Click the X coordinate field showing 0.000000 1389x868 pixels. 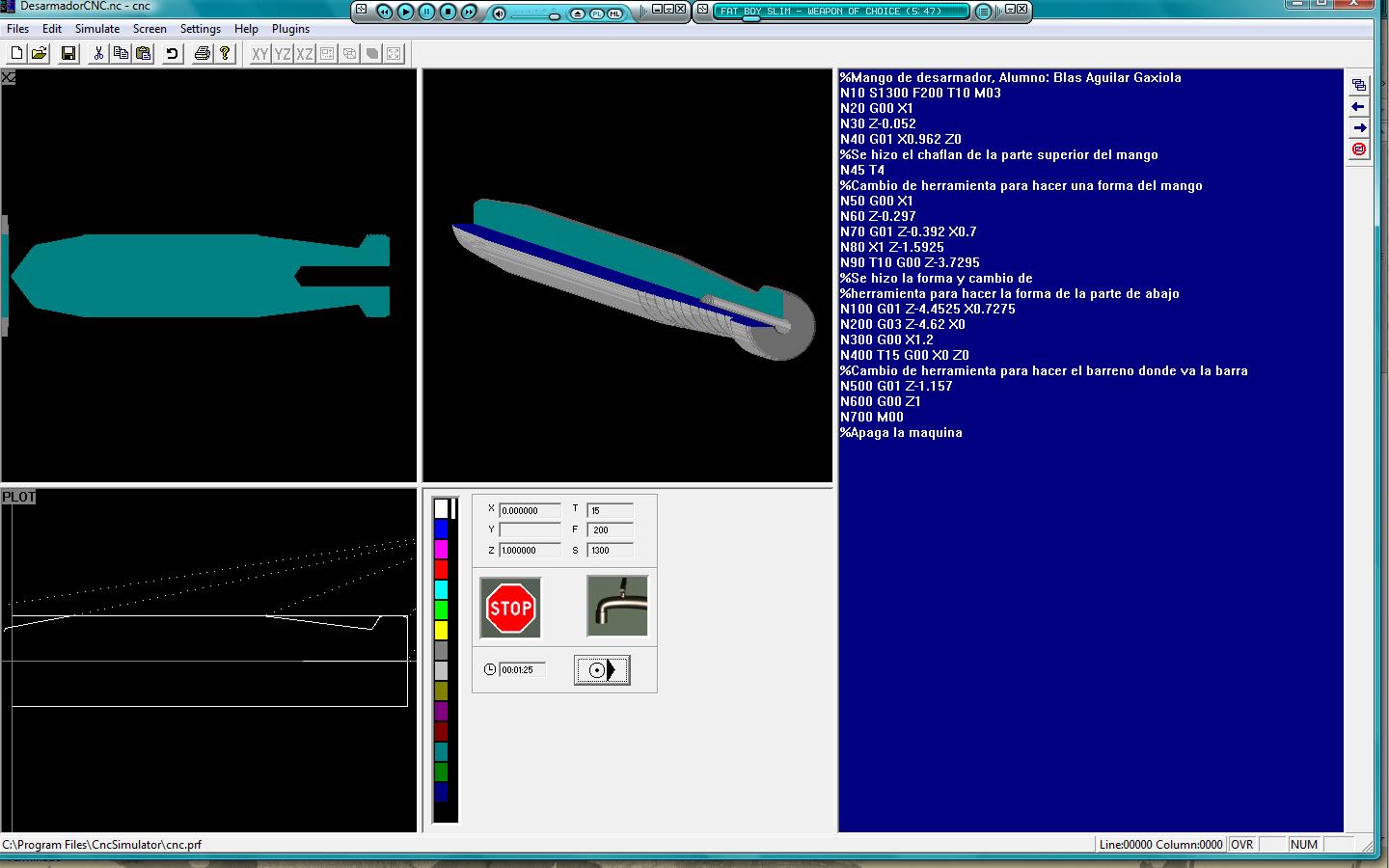click(x=530, y=510)
